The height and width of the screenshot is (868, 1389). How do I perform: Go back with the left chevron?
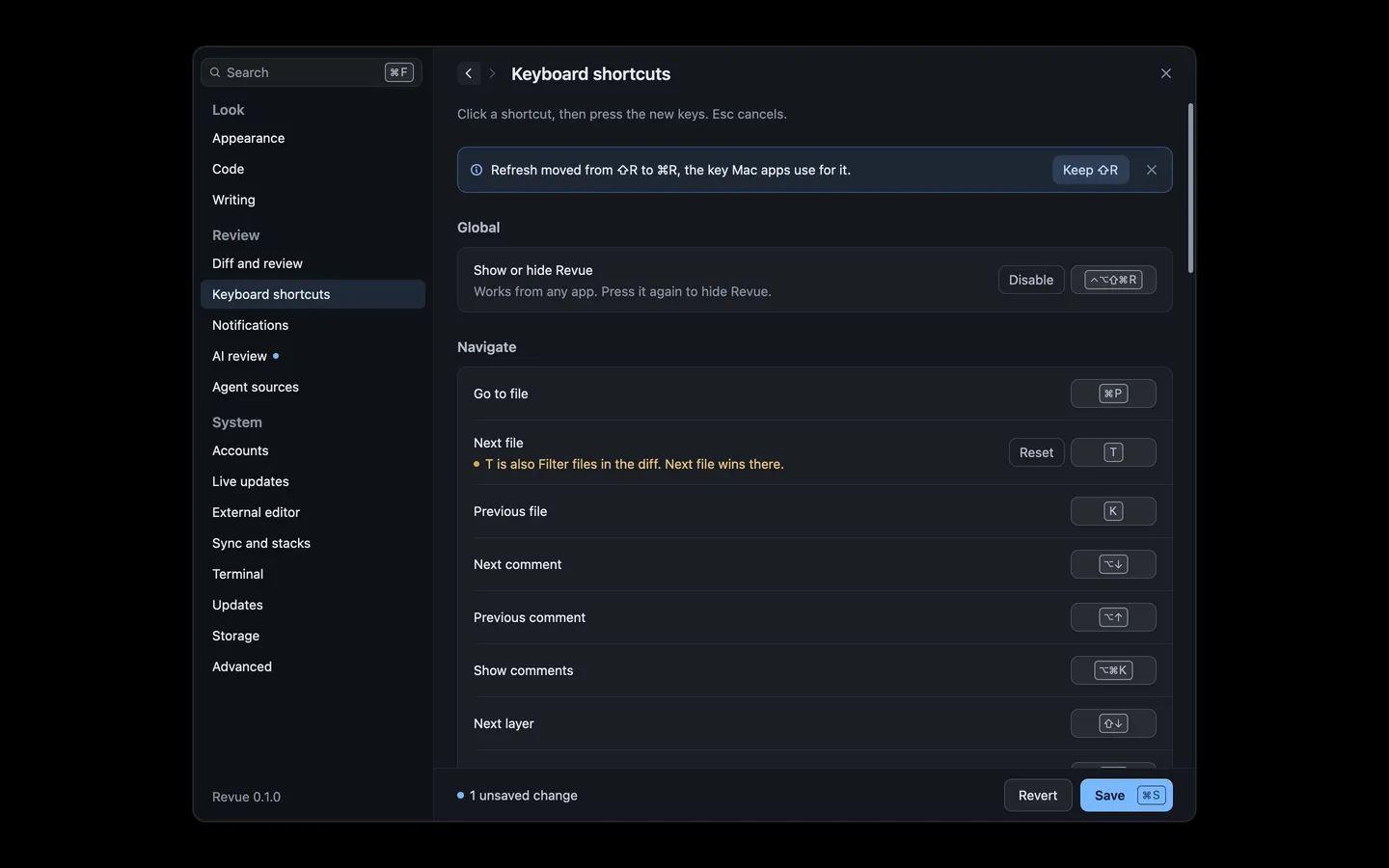click(469, 73)
